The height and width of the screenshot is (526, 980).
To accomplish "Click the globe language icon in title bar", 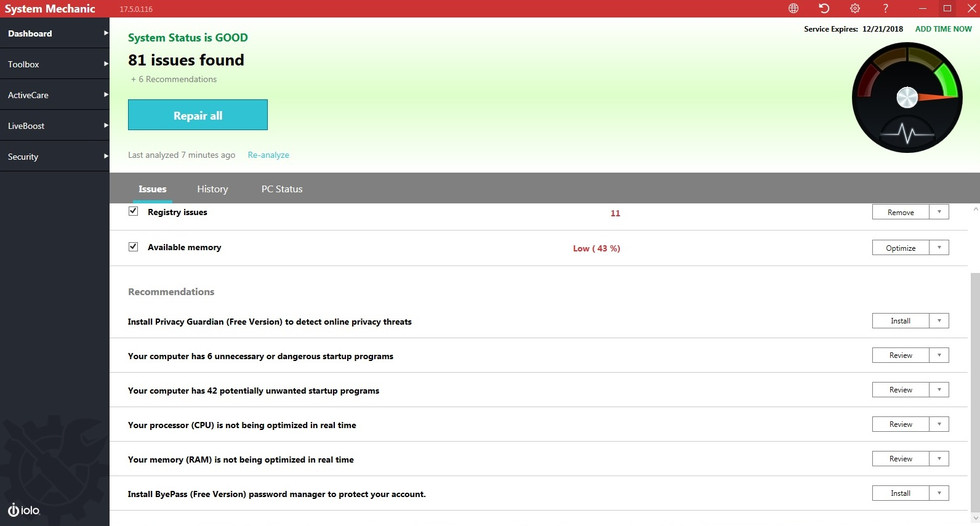I will point(793,9).
